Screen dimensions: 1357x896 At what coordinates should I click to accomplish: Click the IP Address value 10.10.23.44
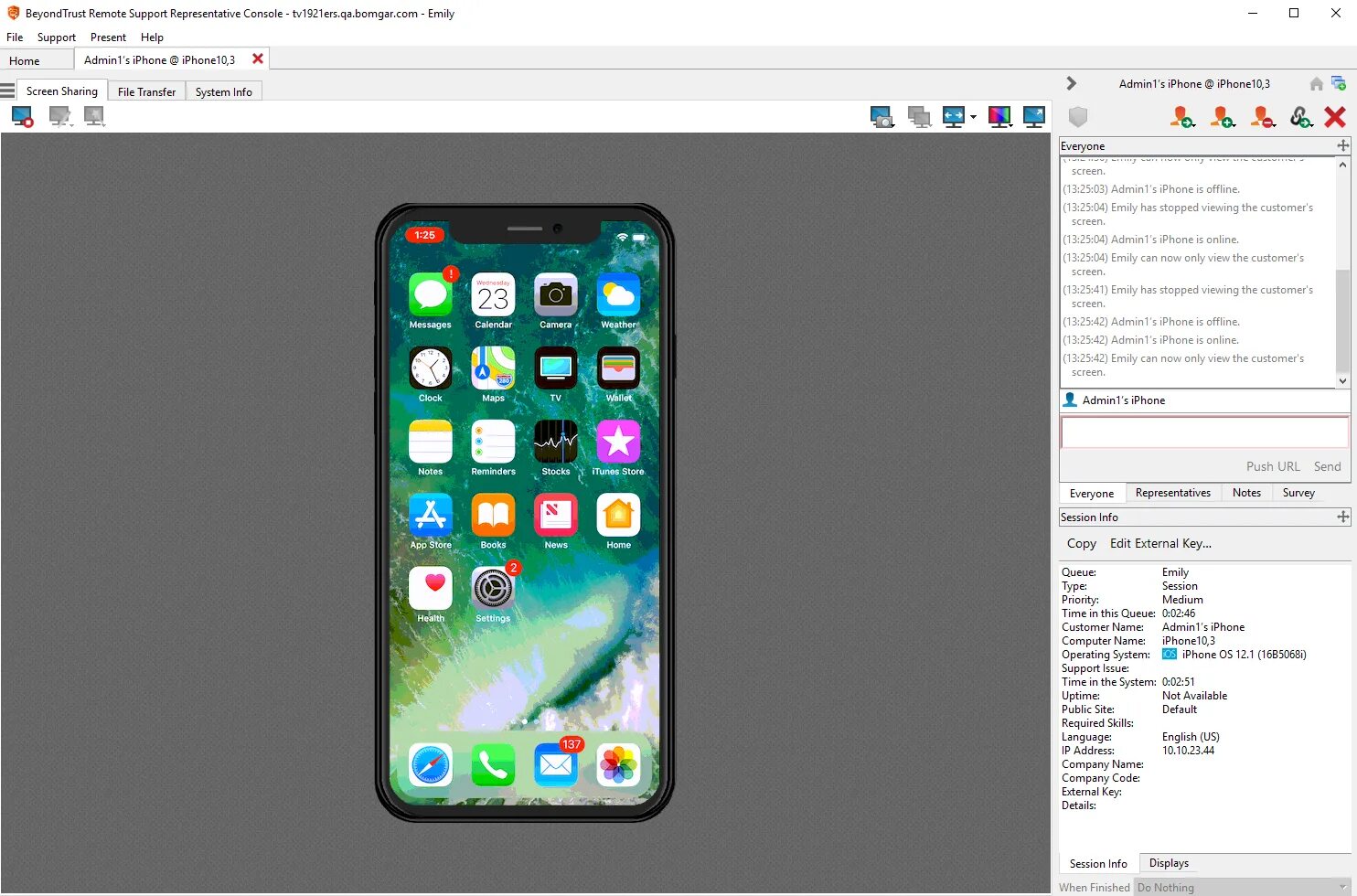pos(1188,751)
